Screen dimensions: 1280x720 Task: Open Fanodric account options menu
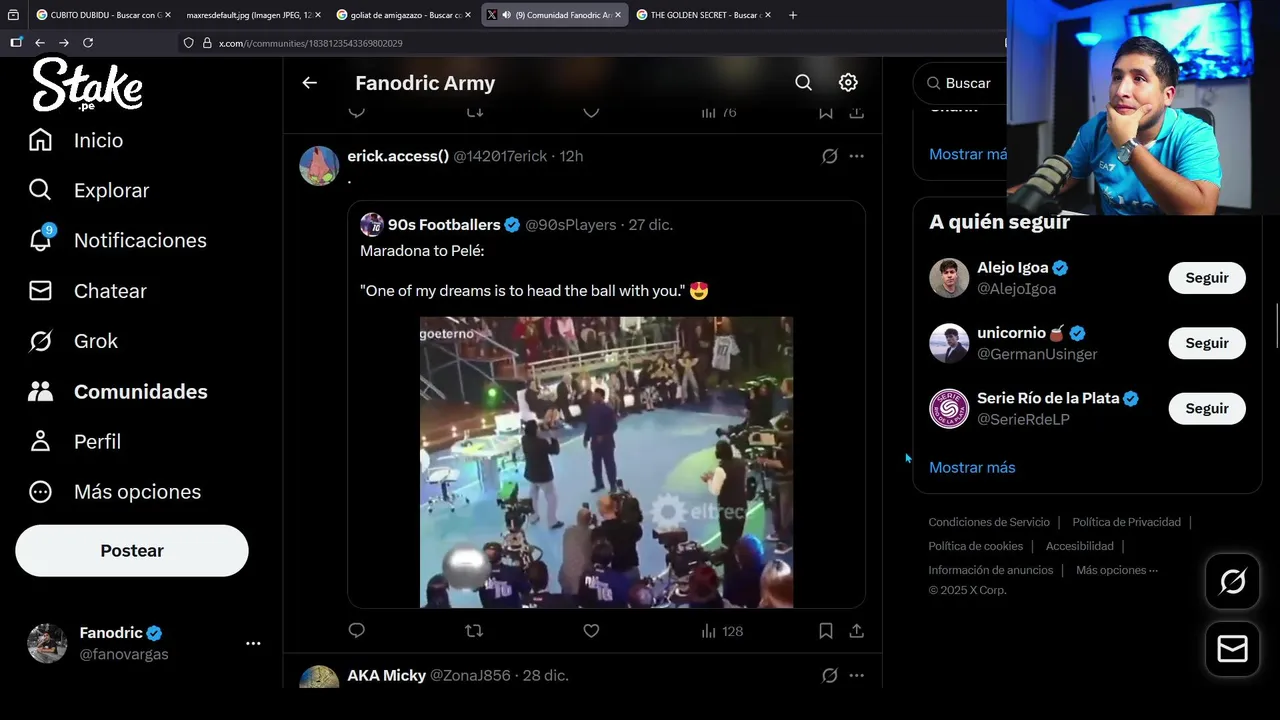point(253,644)
